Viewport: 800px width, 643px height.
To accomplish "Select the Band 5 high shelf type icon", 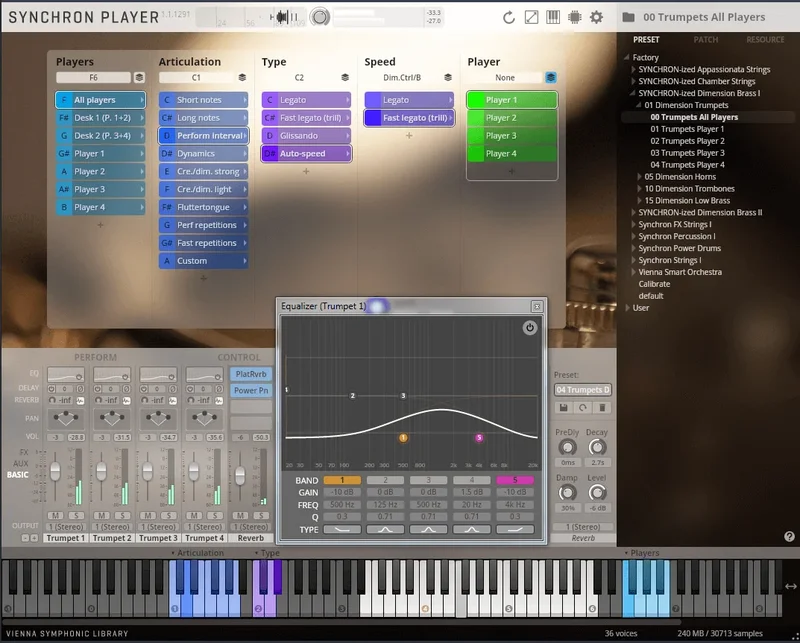I will coord(515,530).
